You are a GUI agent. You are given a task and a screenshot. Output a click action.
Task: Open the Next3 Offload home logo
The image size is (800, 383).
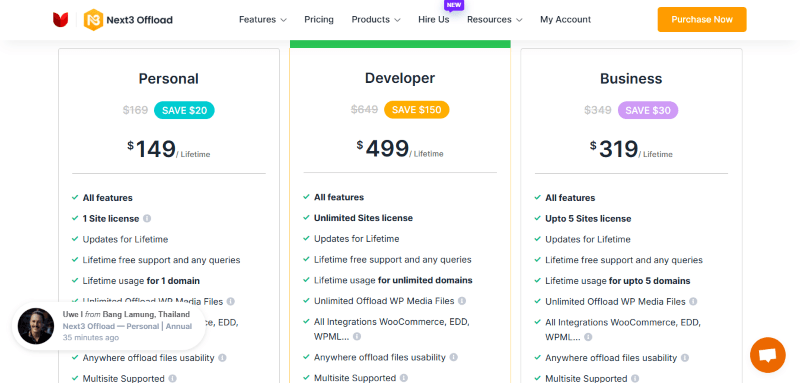pyautogui.click(x=128, y=20)
